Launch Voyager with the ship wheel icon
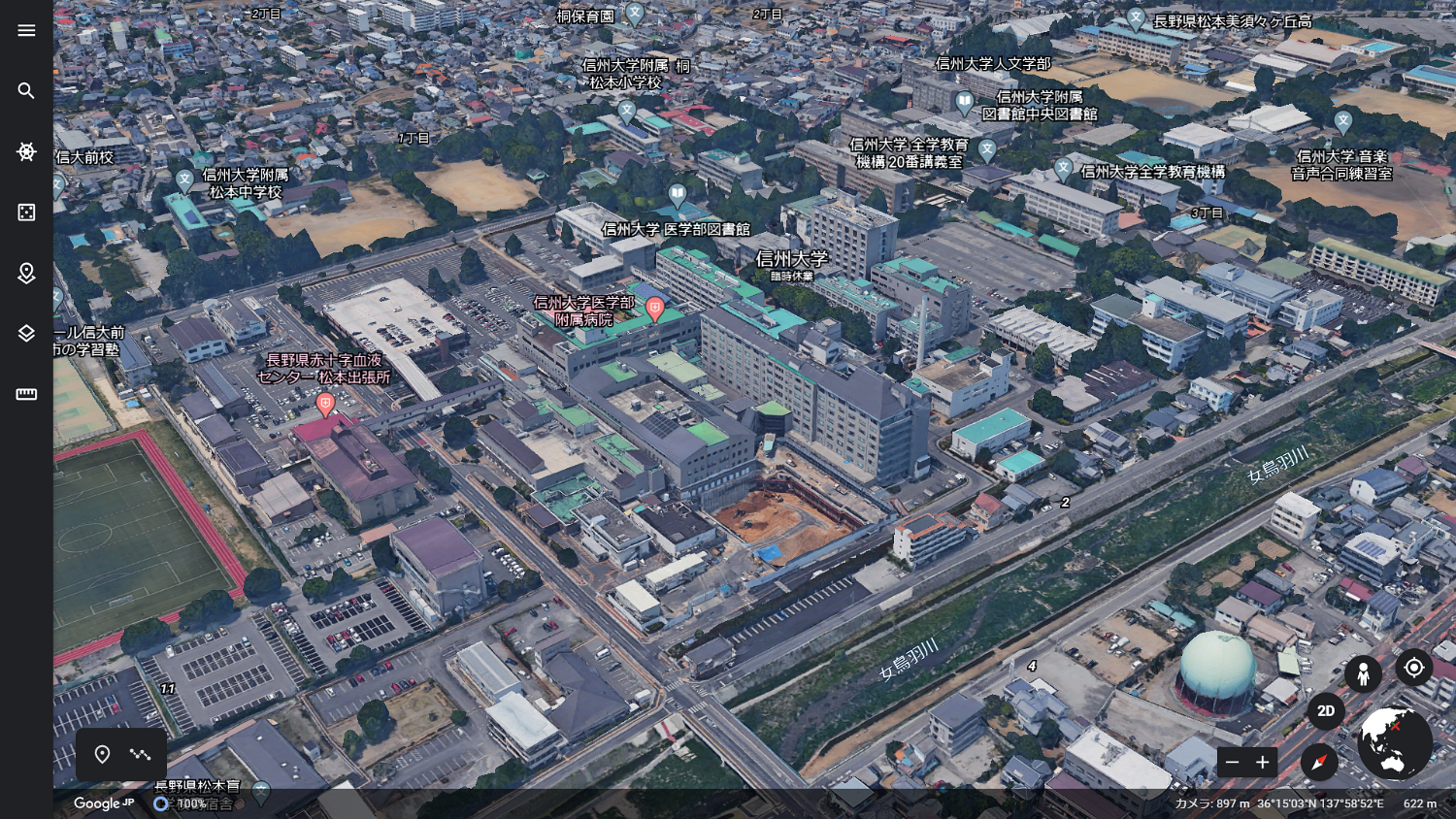Viewport: 1456px width, 819px height. tap(26, 151)
